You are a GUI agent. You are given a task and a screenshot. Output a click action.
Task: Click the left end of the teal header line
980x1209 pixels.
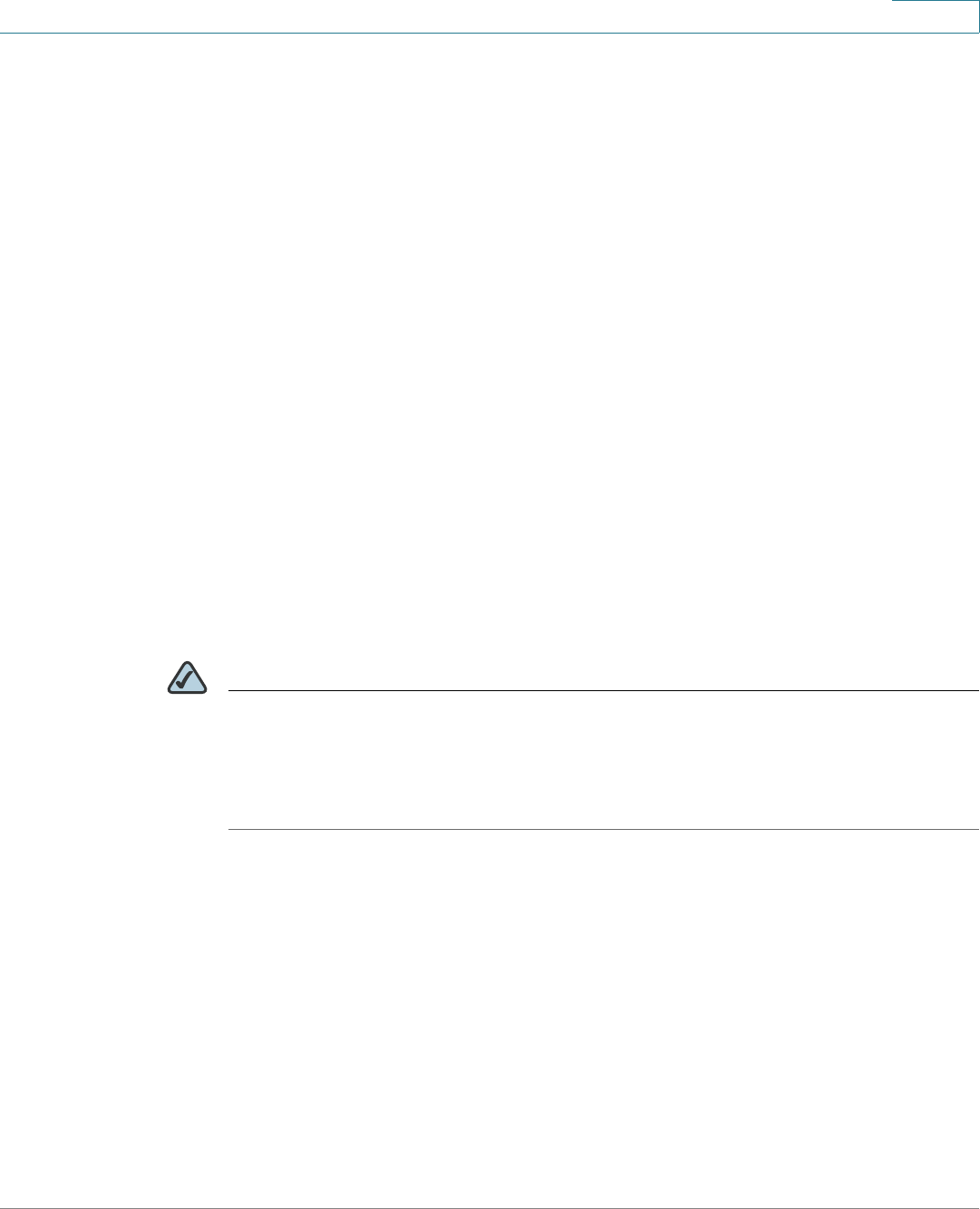(x=5, y=34)
